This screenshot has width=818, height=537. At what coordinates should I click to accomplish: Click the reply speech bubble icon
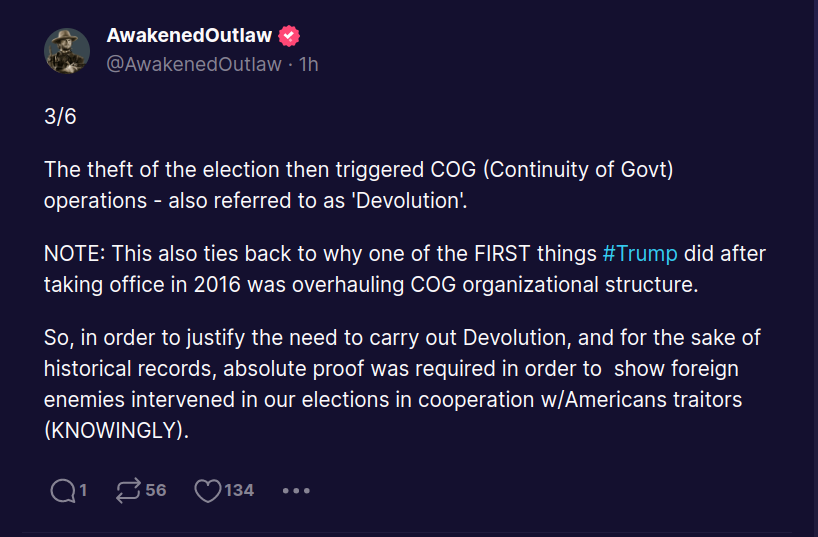pos(62,490)
